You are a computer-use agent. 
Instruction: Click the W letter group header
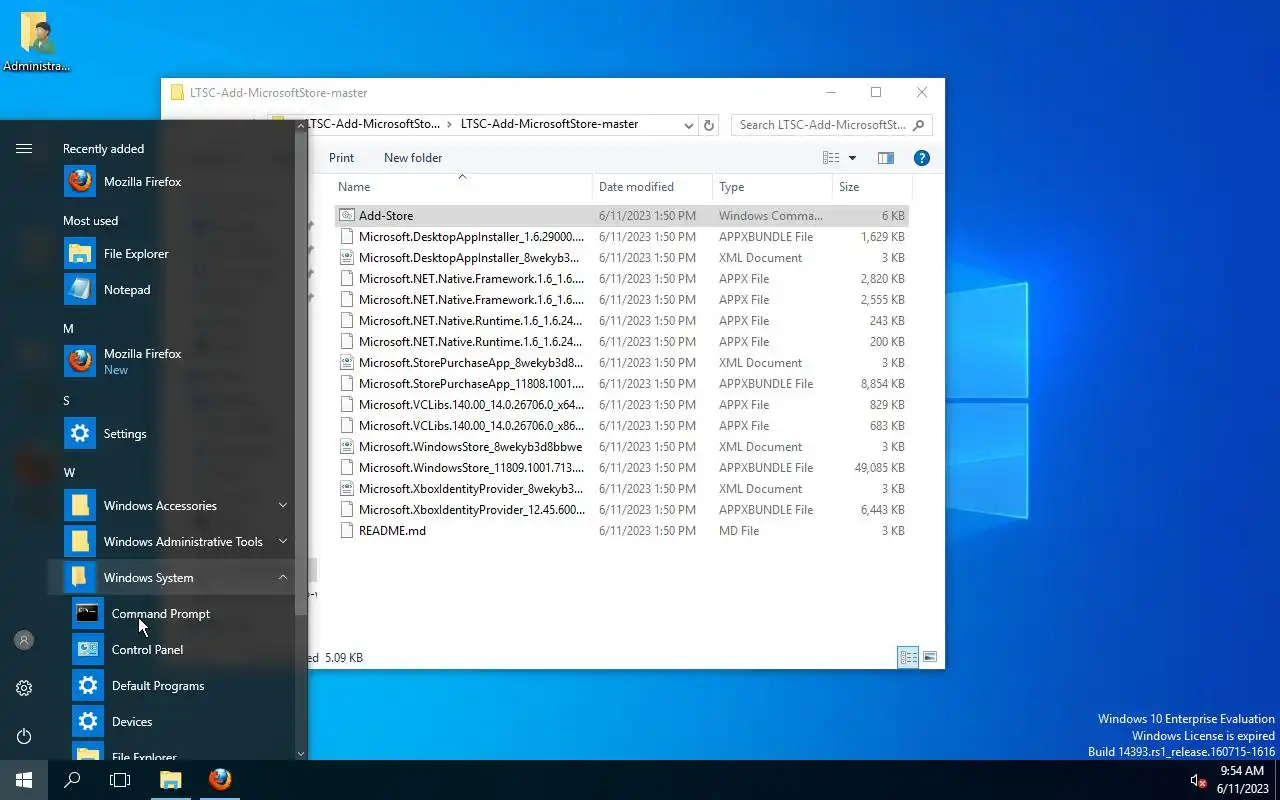click(x=69, y=473)
